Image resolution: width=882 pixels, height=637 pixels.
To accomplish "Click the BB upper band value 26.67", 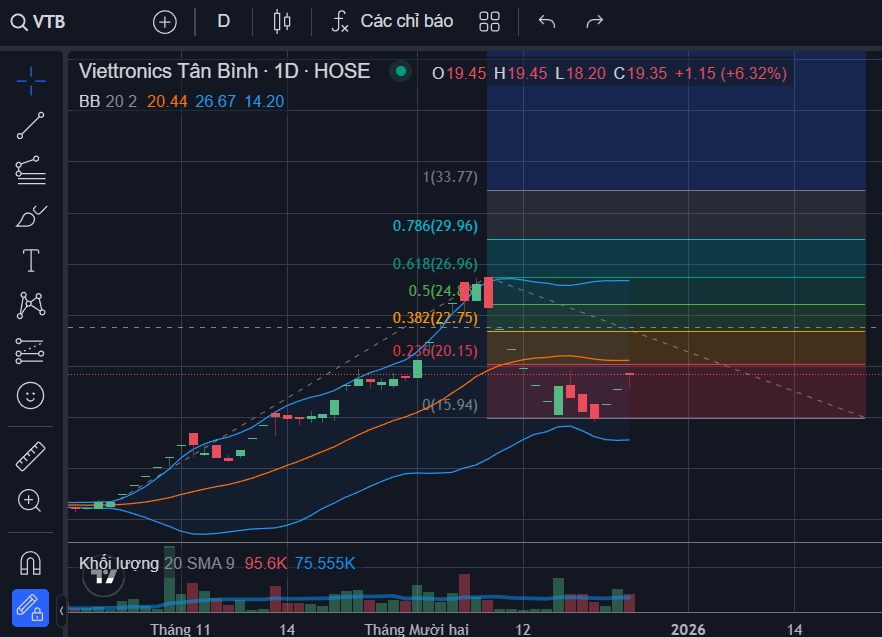I will click(215, 101).
